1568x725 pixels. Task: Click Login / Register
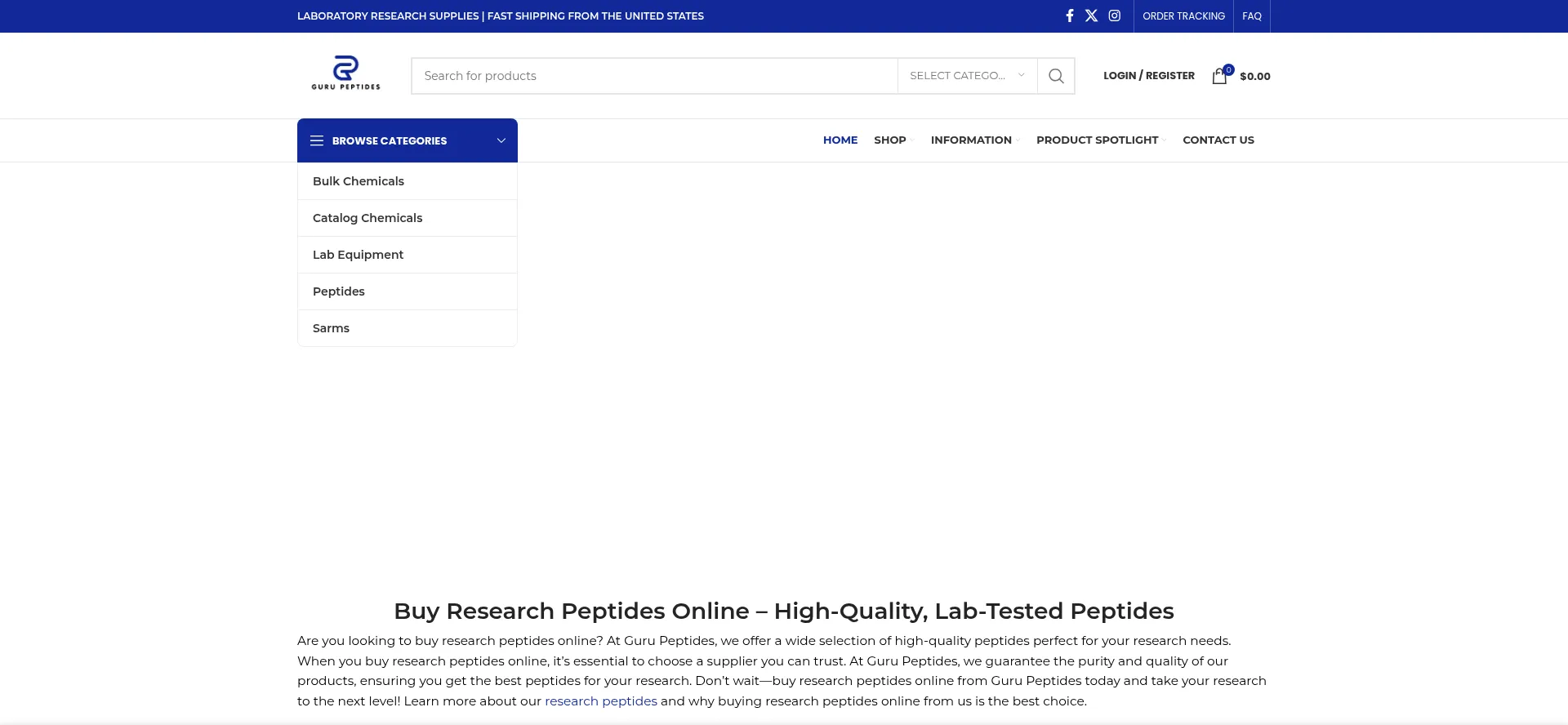click(x=1148, y=76)
